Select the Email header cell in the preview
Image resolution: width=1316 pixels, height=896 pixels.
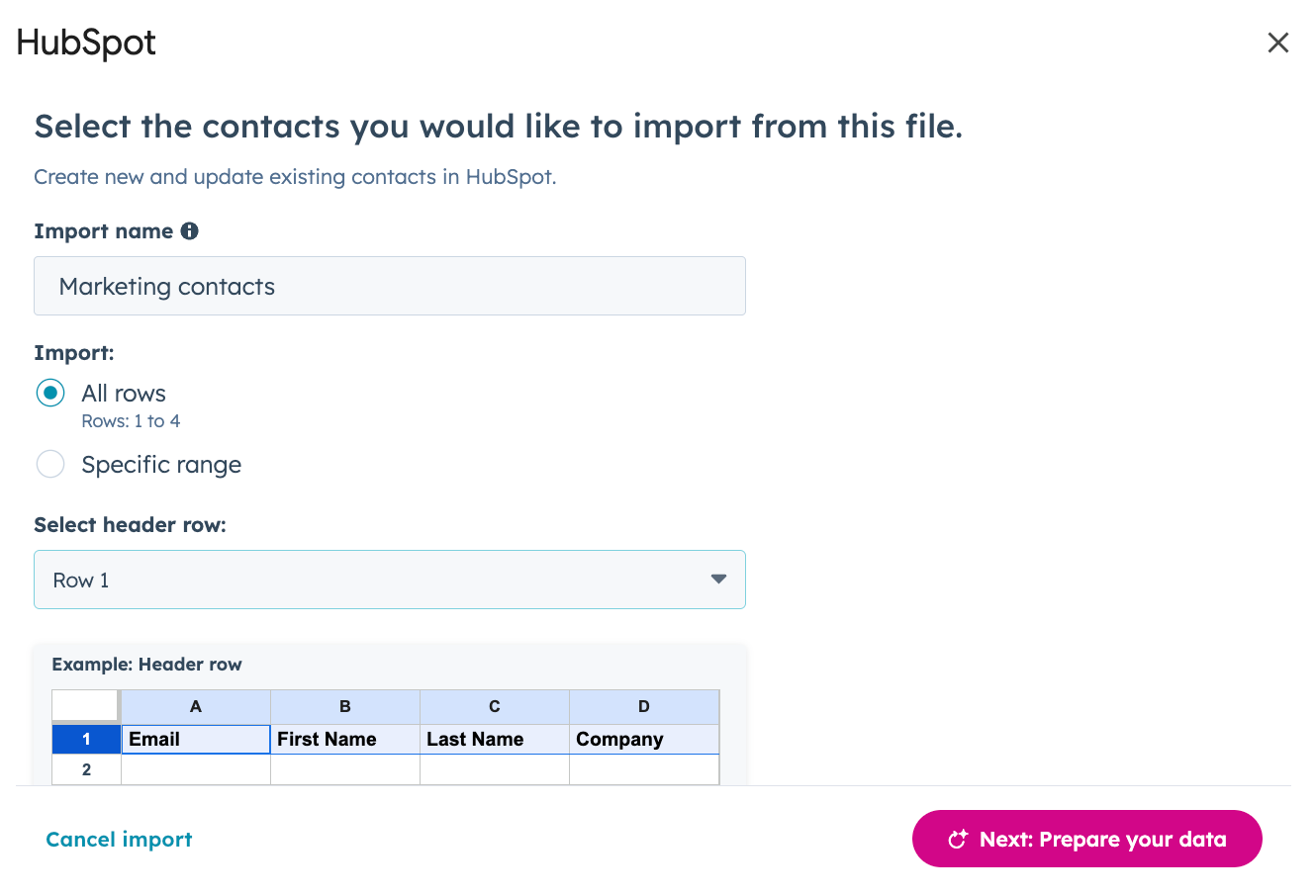(x=195, y=739)
